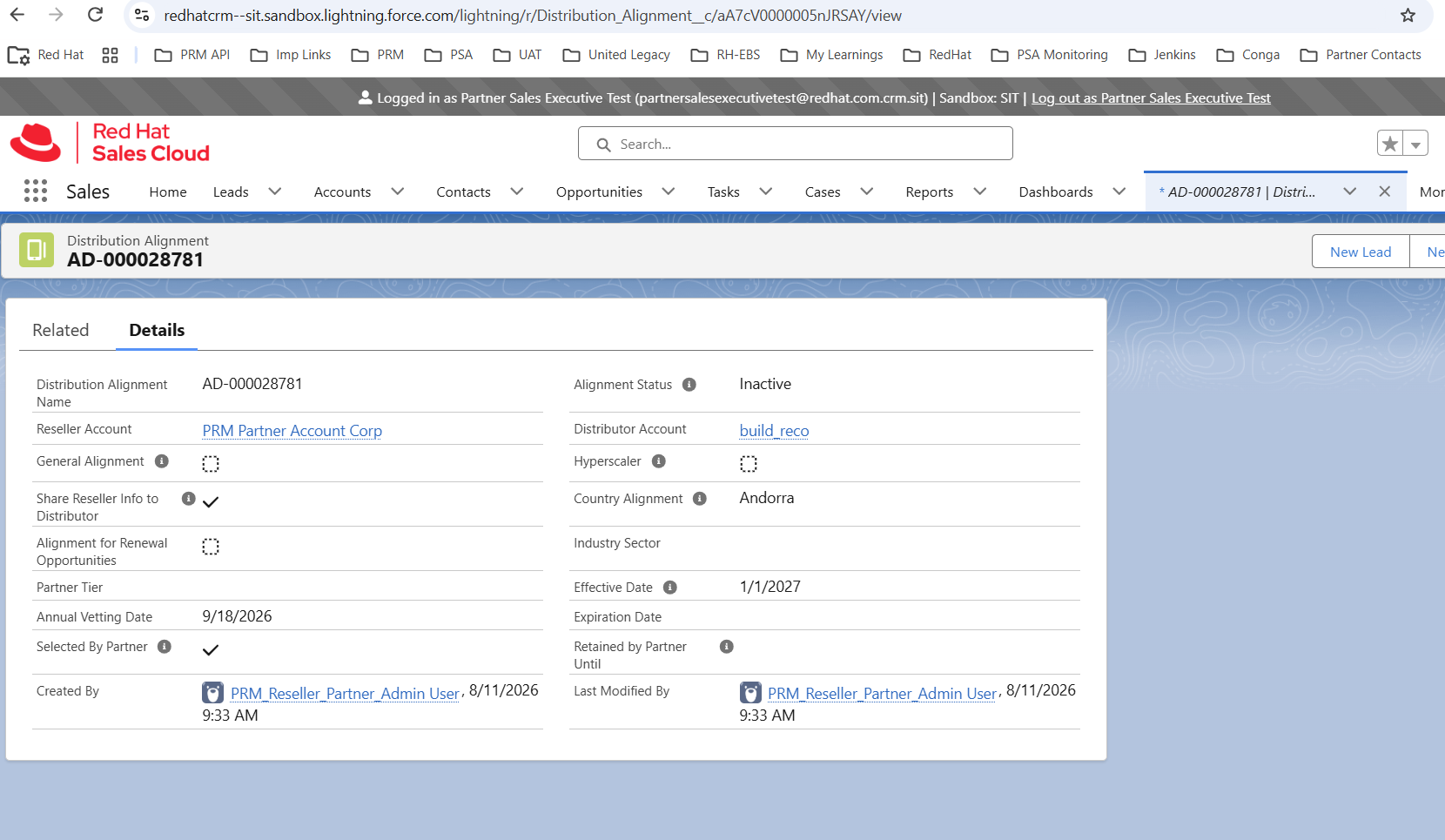Click the Distribution Alignment record icon
Image resolution: width=1445 pixels, height=840 pixels.
tap(37, 251)
